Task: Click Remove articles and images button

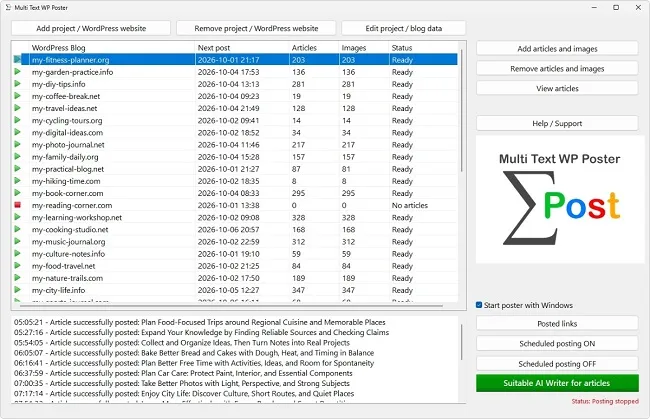Action: (557, 68)
